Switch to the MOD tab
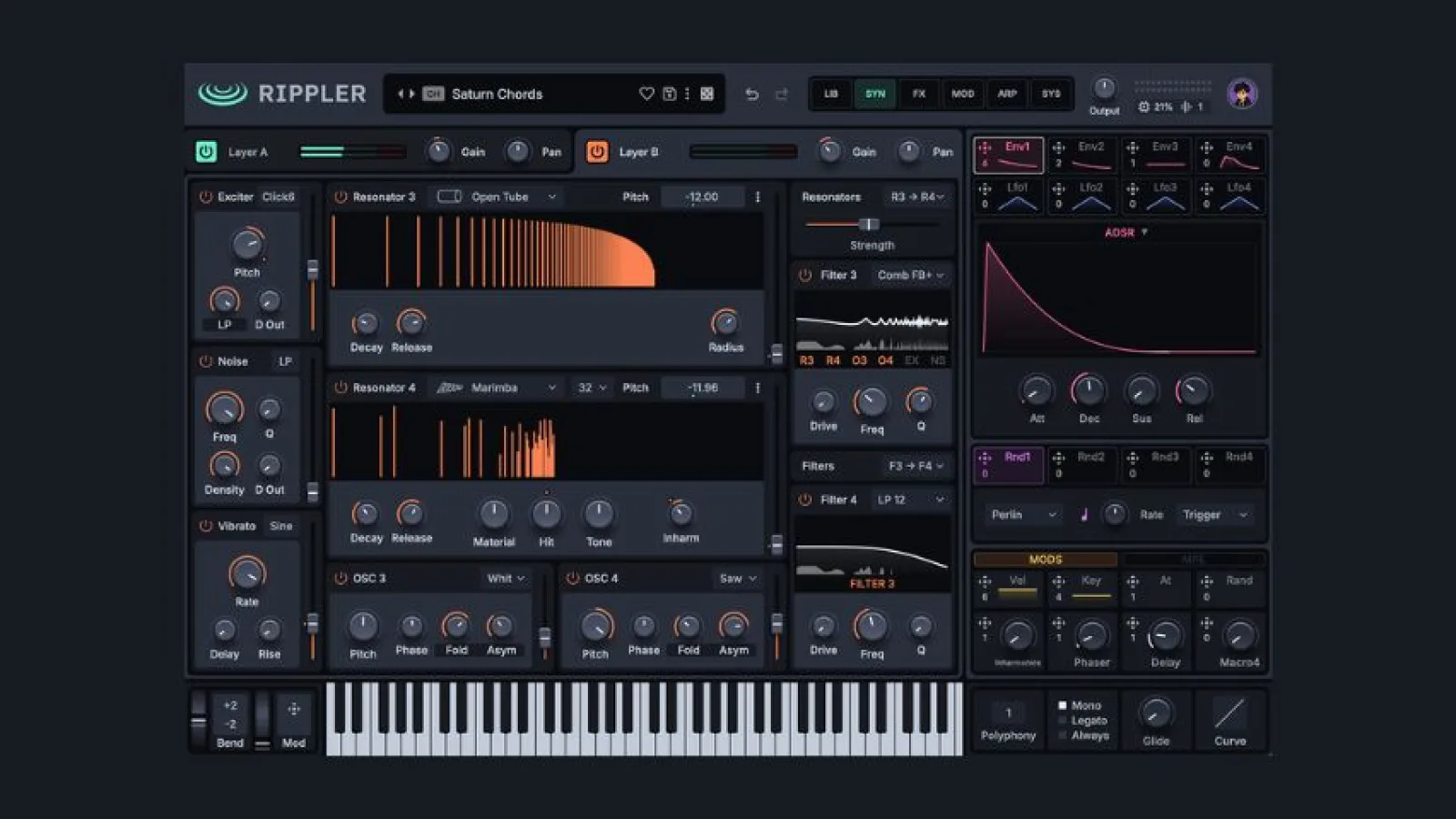Image resolution: width=1456 pixels, height=819 pixels. (963, 94)
